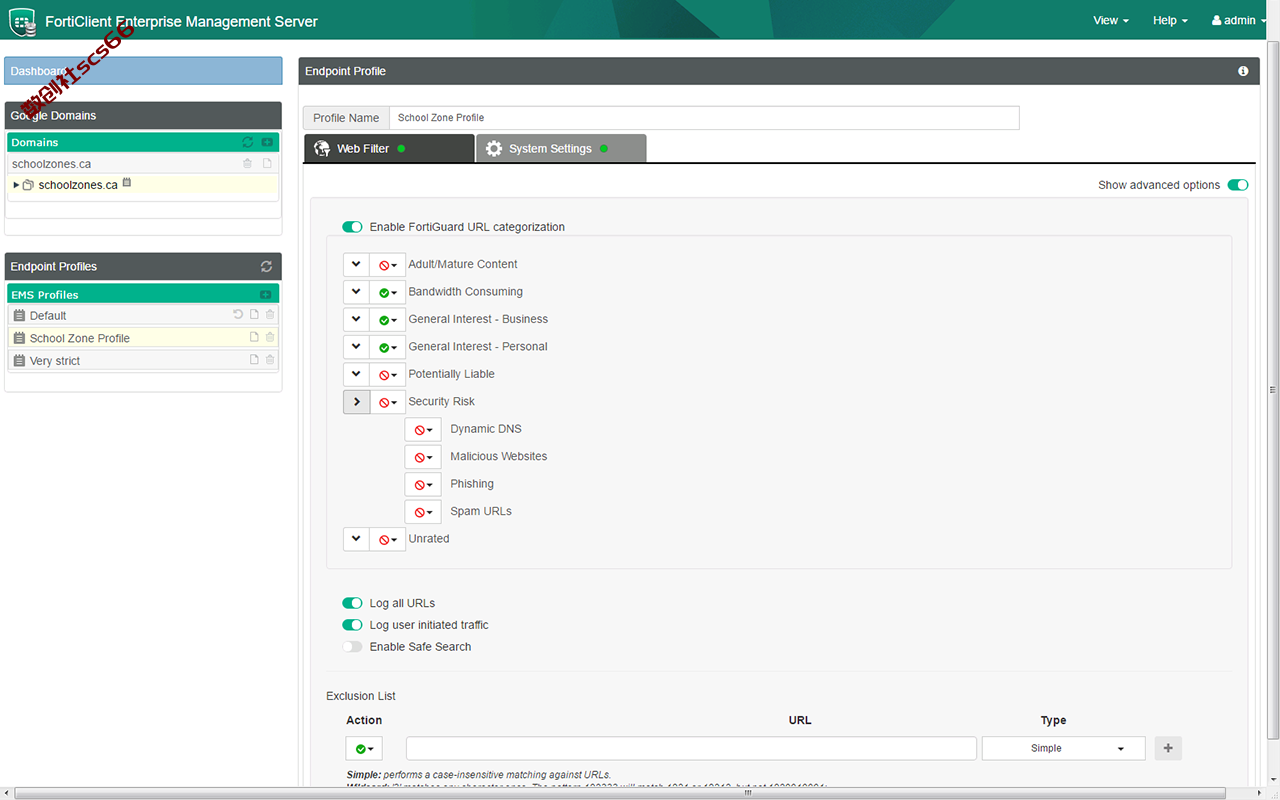Click the gear icon on System Settings tab
Viewport: 1280px width, 800px height.
tap(494, 148)
